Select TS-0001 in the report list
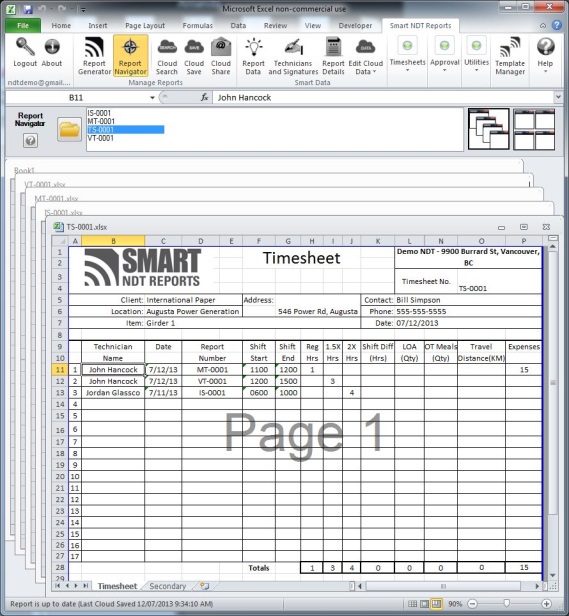 [126, 130]
